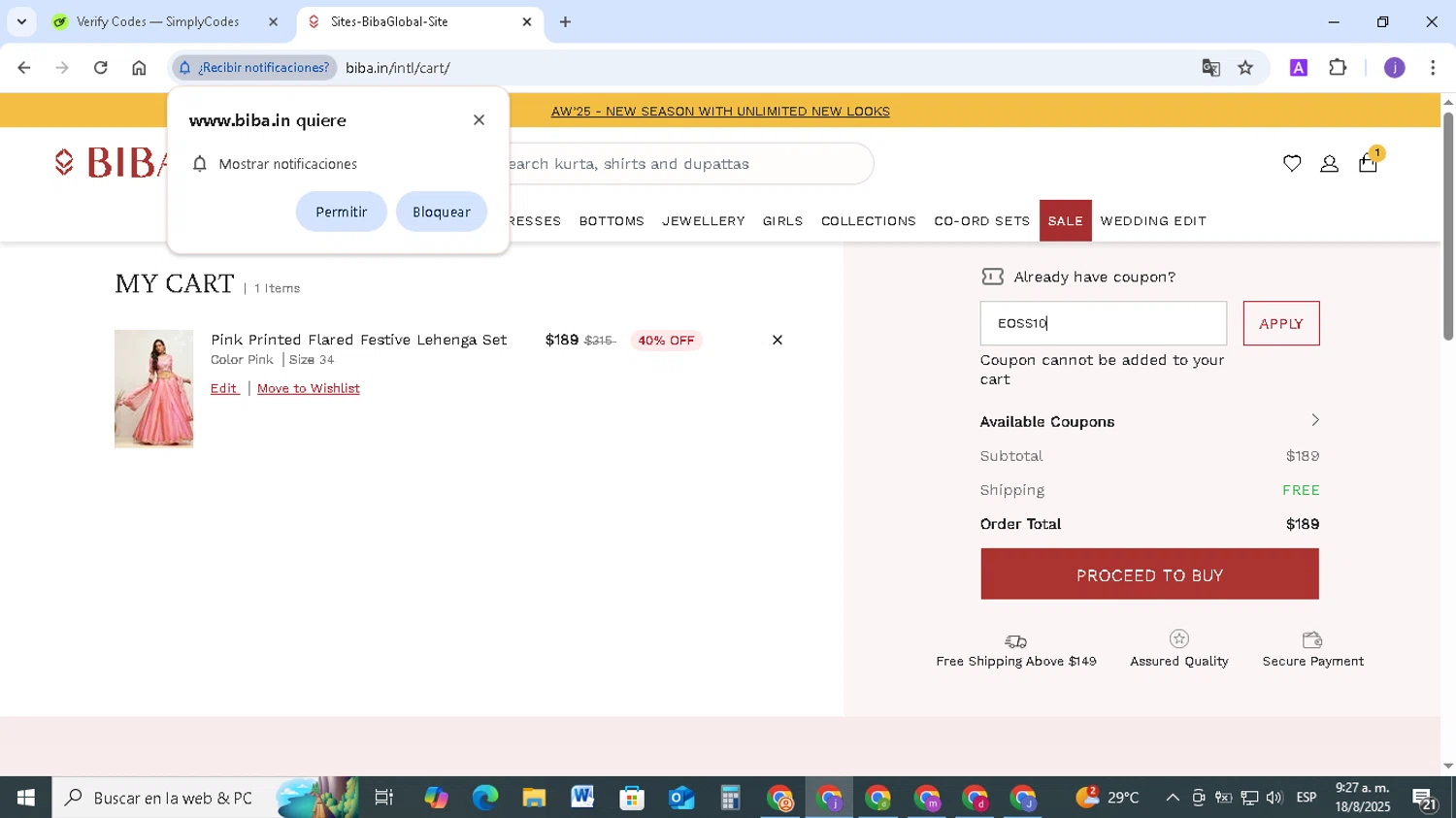
Task: Show hidden system tray icons
Action: 1173,798
